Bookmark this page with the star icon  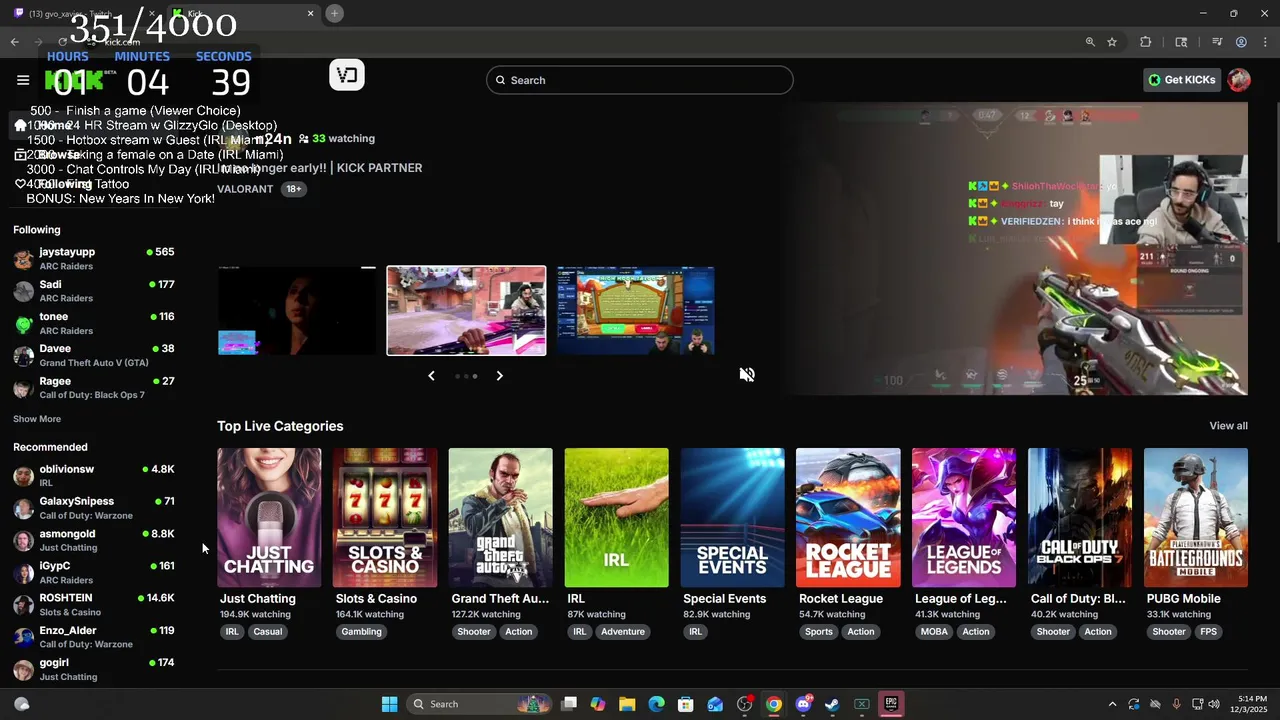(1112, 42)
